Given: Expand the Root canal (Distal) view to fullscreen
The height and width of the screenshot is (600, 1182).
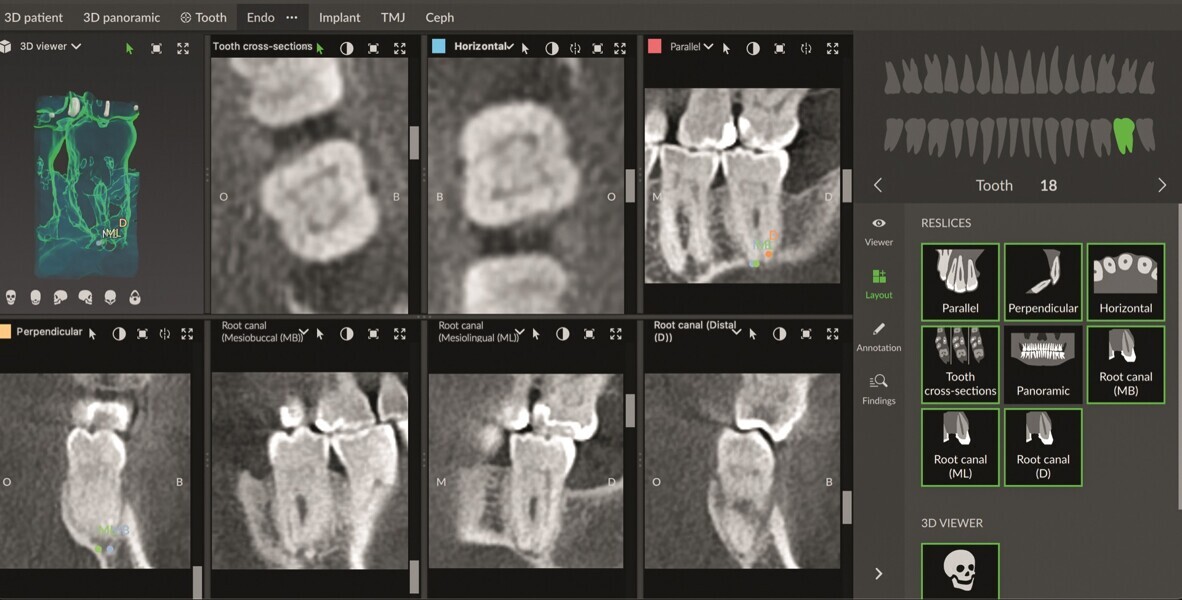Looking at the screenshot, I should pyautogui.click(x=834, y=333).
